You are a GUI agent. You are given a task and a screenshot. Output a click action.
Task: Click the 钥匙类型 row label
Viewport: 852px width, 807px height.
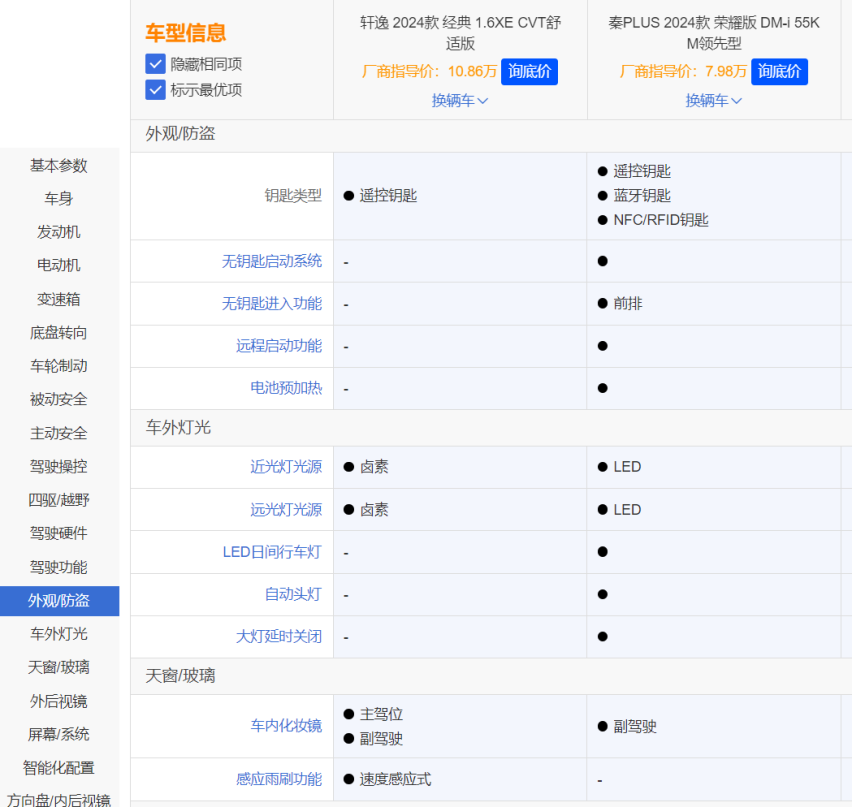click(293, 196)
